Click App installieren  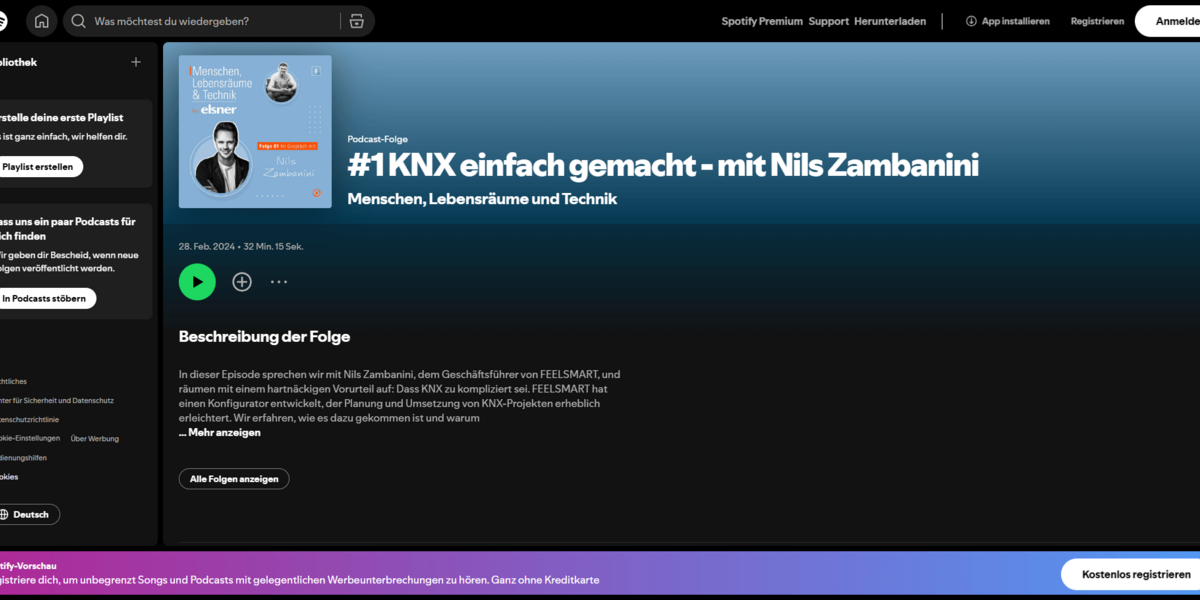pos(1008,21)
